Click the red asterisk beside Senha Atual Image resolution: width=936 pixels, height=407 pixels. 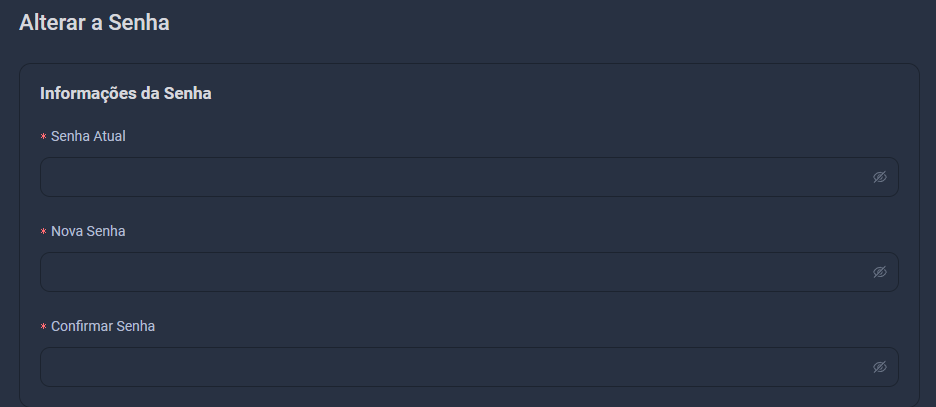[x=43, y=137]
